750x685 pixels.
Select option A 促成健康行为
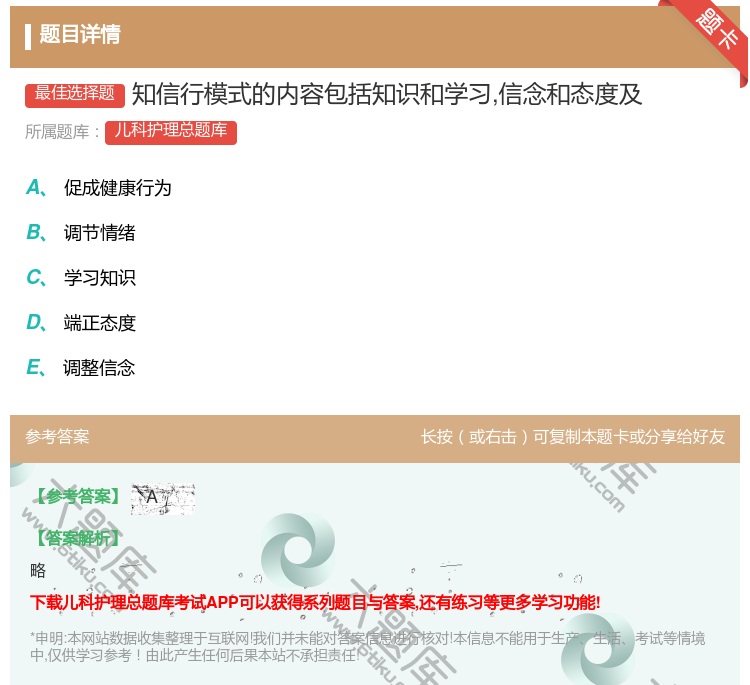99,188
